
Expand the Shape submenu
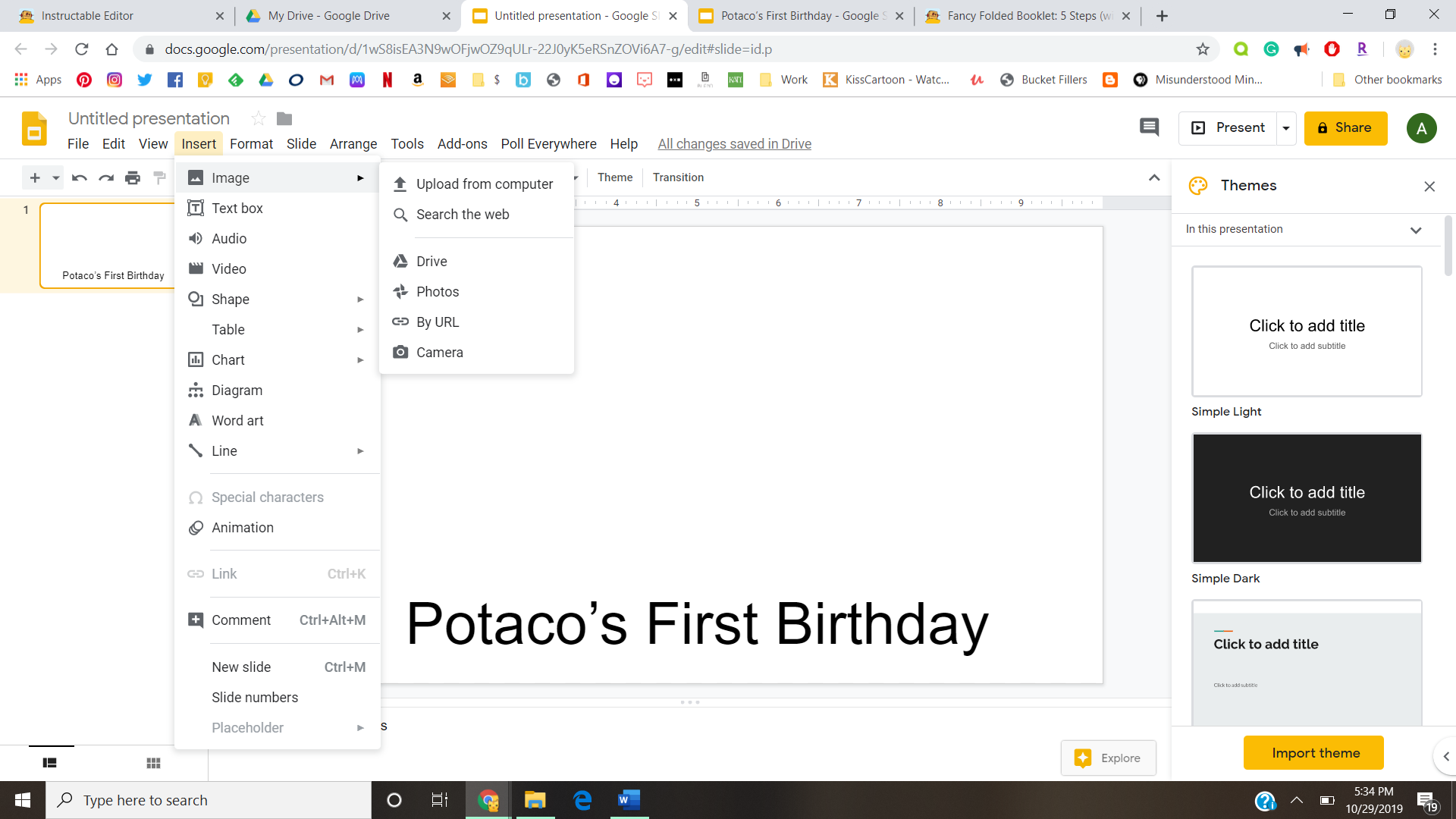point(230,299)
